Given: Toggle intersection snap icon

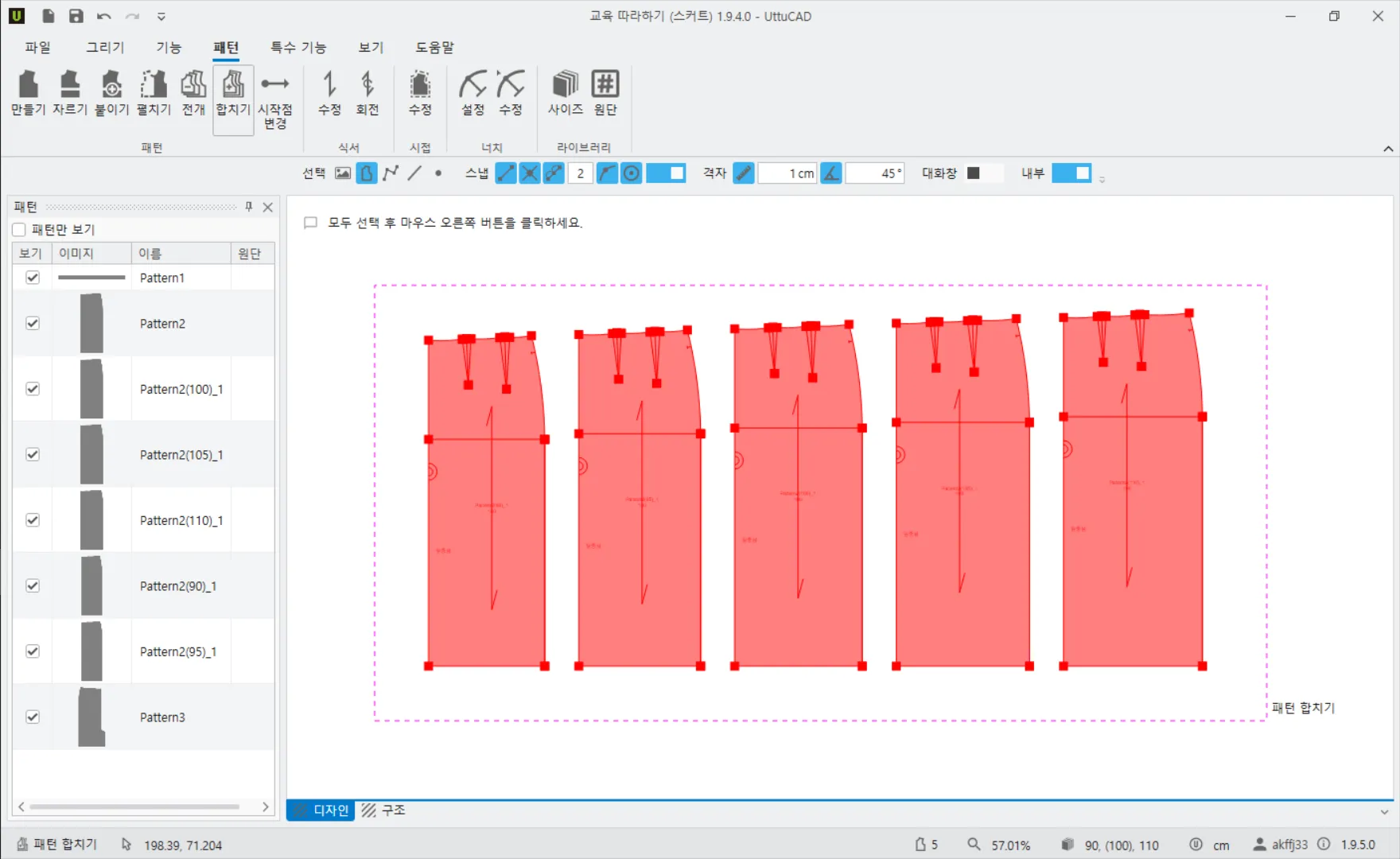Looking at the screenshot, I should [530, 173].
